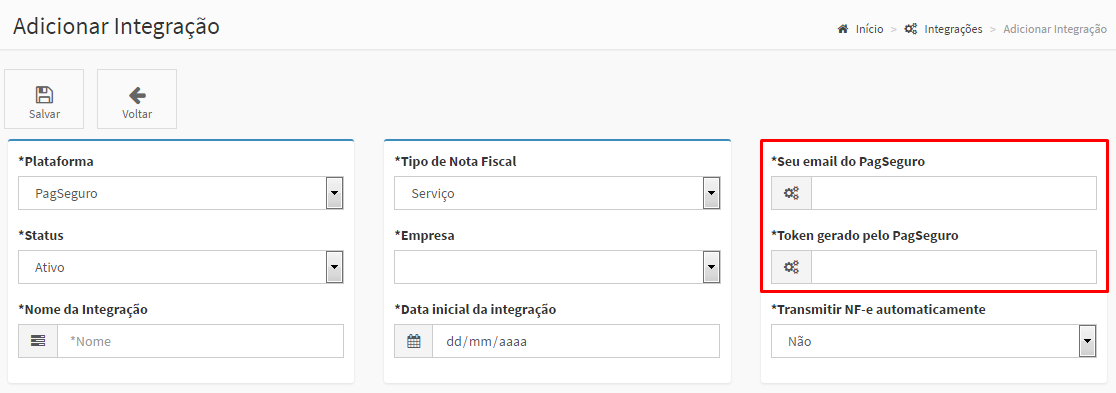The width and height of the screenshot is (1116, 393).
Task: Click the gears icon beside Token field
Action: click(791, 267)
